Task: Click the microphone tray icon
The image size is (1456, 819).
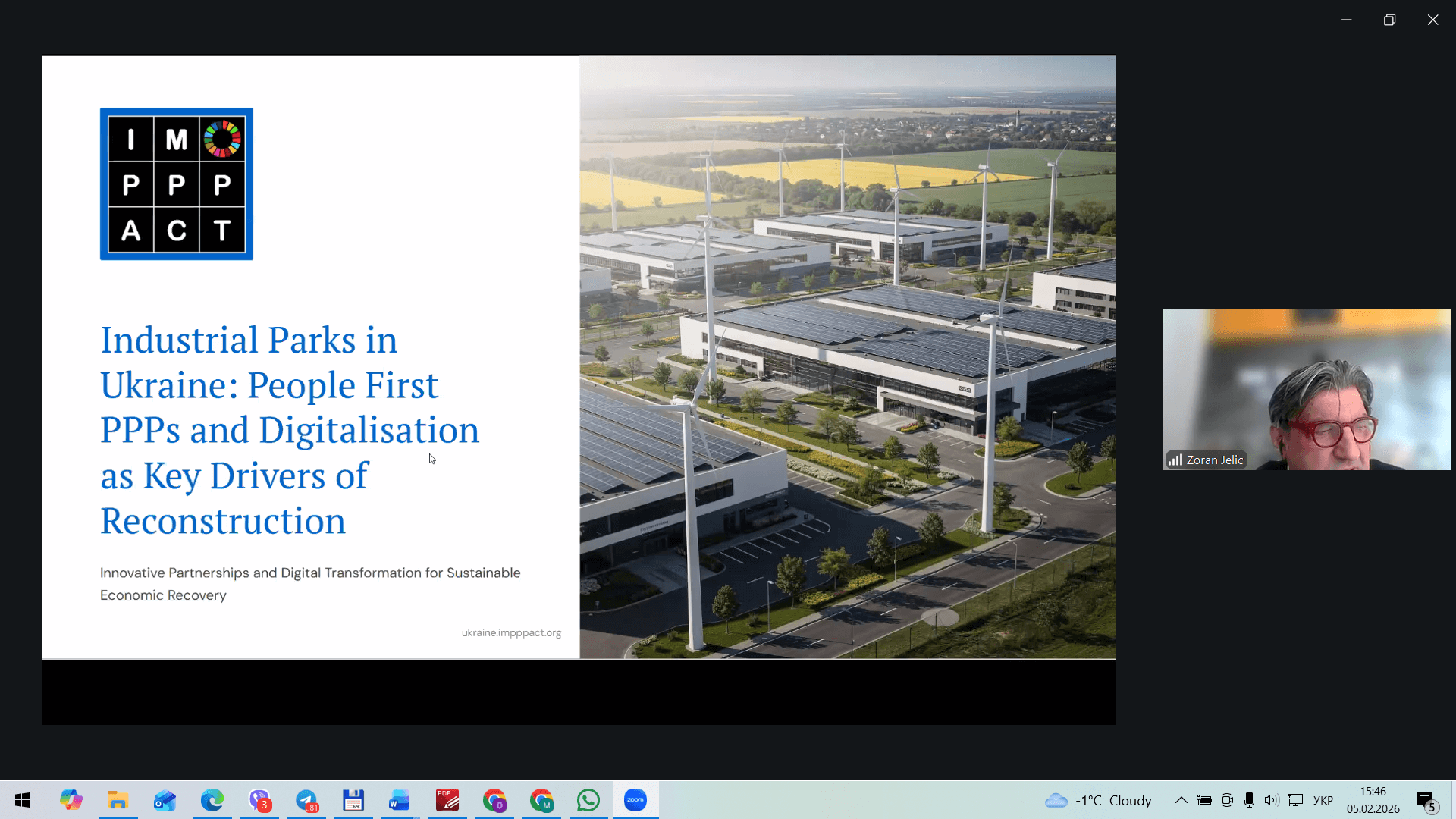Action: tap(1249, 800)
